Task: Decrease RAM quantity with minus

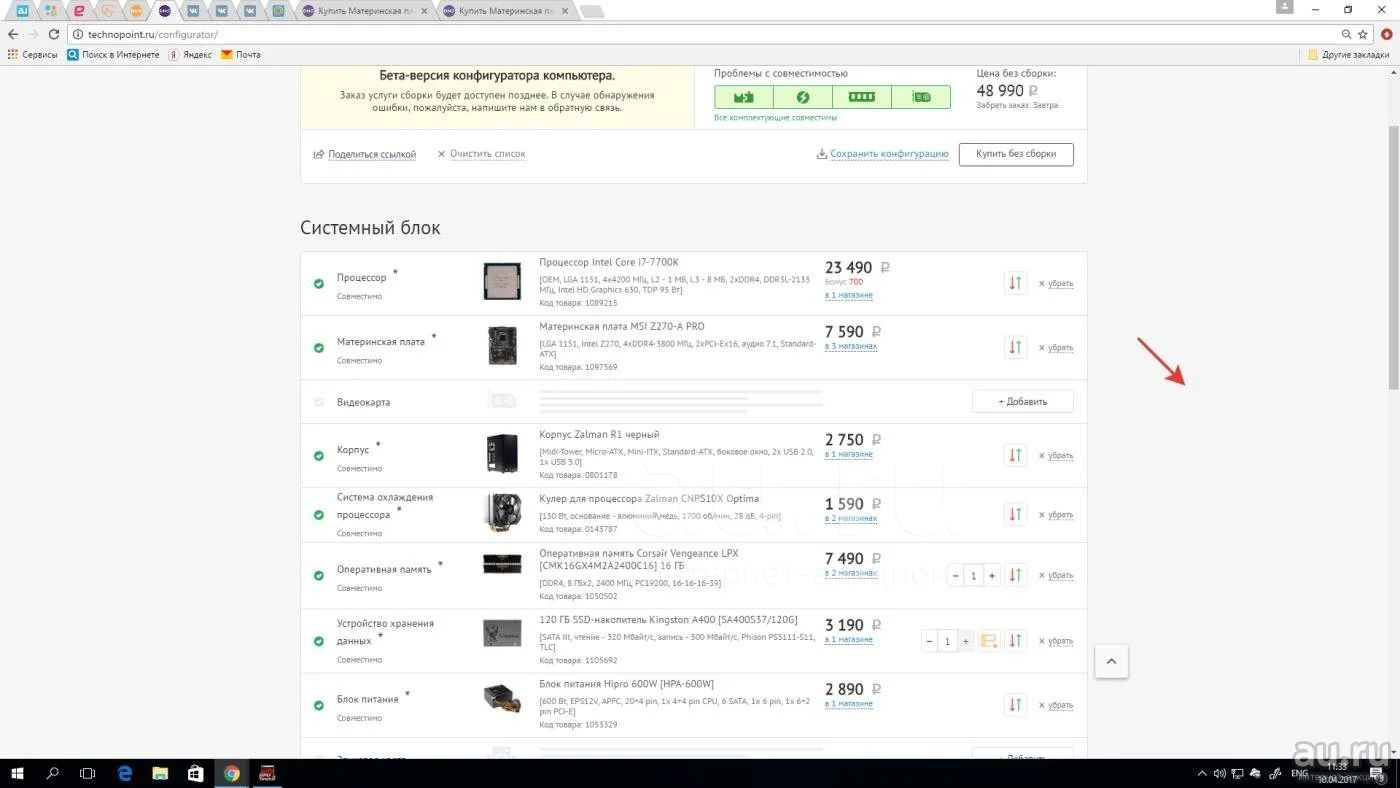Action: 956,575
